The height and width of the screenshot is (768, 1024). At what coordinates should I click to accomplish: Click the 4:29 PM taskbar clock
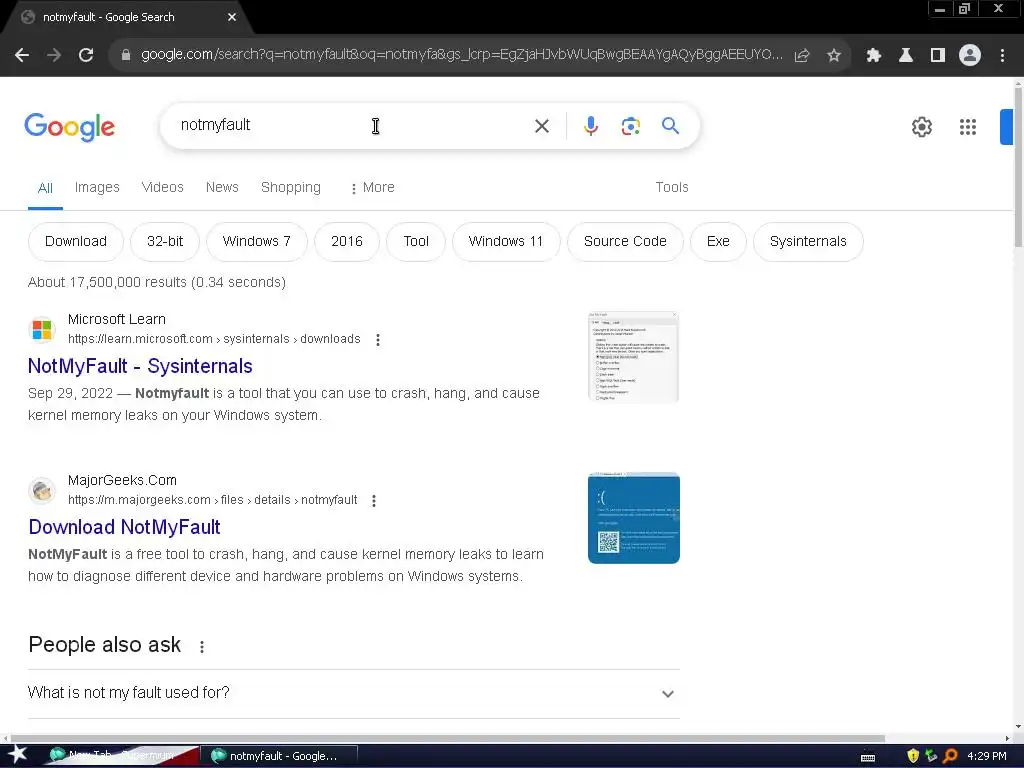[986, 756]
